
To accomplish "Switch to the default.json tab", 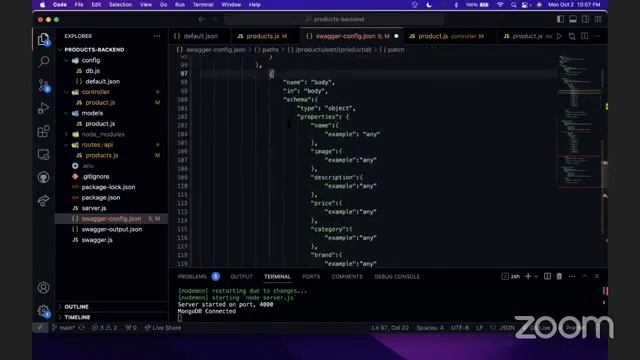I will pyautogui.click(x=200, y=36).
